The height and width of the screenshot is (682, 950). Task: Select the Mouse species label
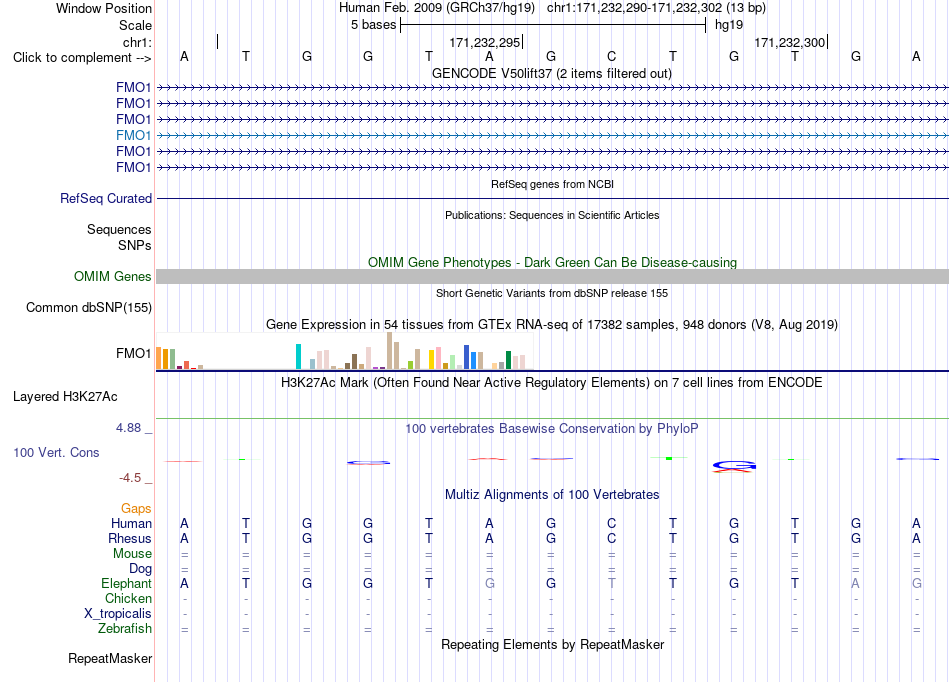(x=132, y=554)
